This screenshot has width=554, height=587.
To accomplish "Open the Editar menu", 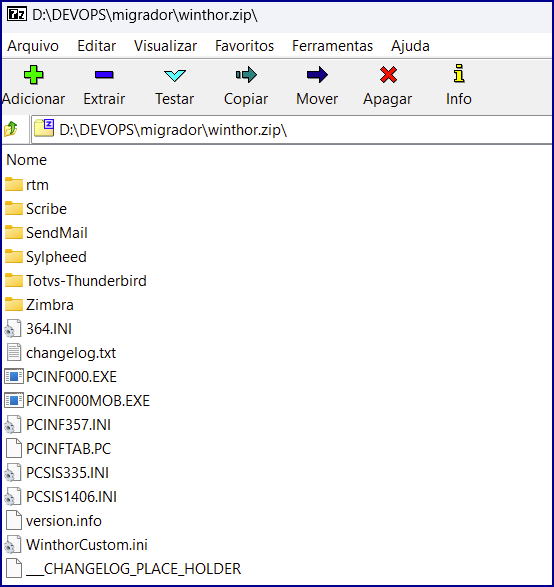I will 97,46.
